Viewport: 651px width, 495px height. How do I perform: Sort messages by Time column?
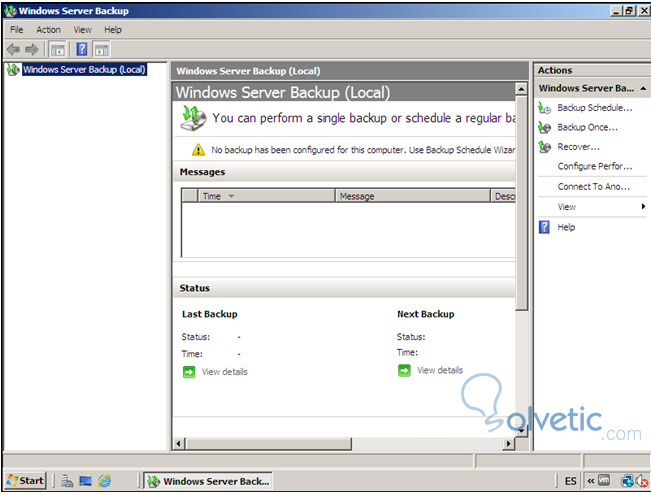point(266,196)
